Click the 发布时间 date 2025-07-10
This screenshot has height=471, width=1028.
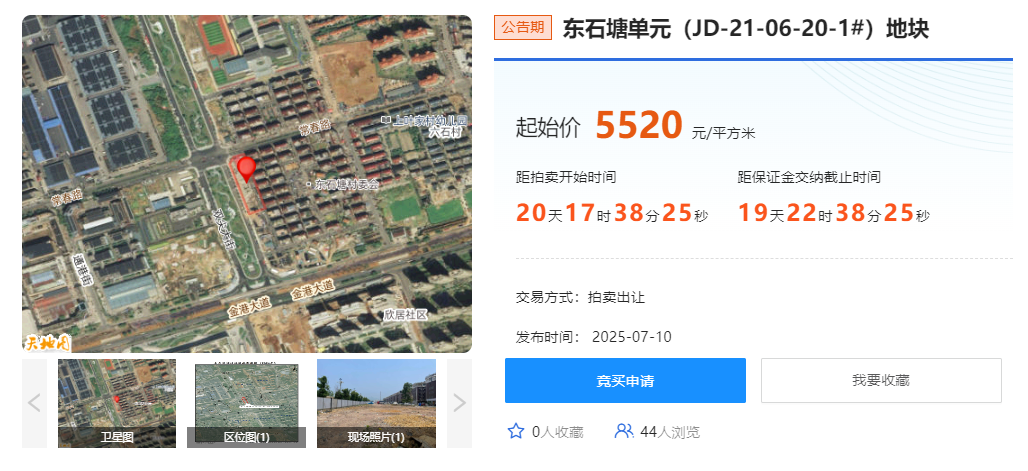(631, 337)
